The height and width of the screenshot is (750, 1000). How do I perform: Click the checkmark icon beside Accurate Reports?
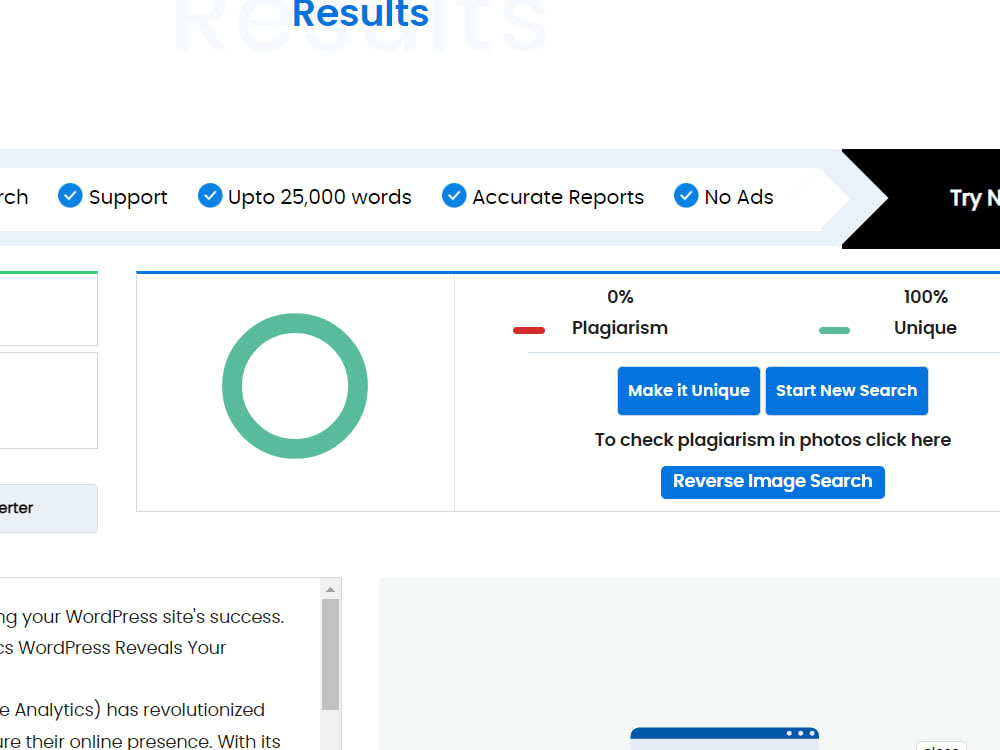click(x=454, y=196)
